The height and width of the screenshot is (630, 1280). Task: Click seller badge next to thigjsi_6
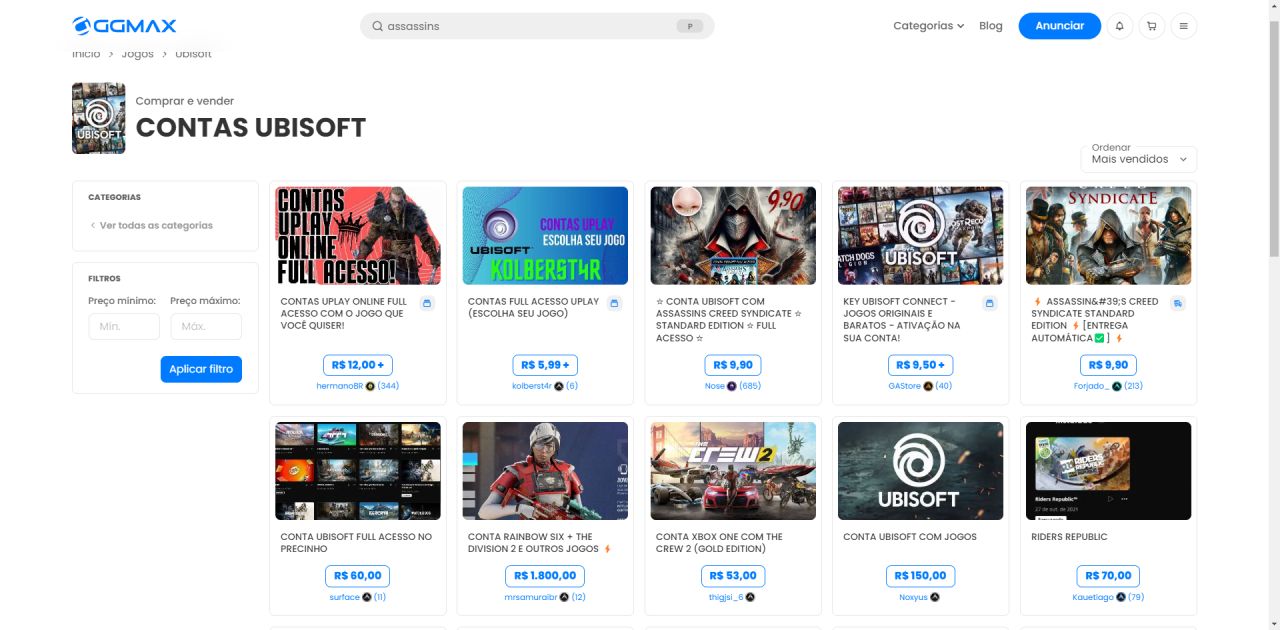(750, 597)
